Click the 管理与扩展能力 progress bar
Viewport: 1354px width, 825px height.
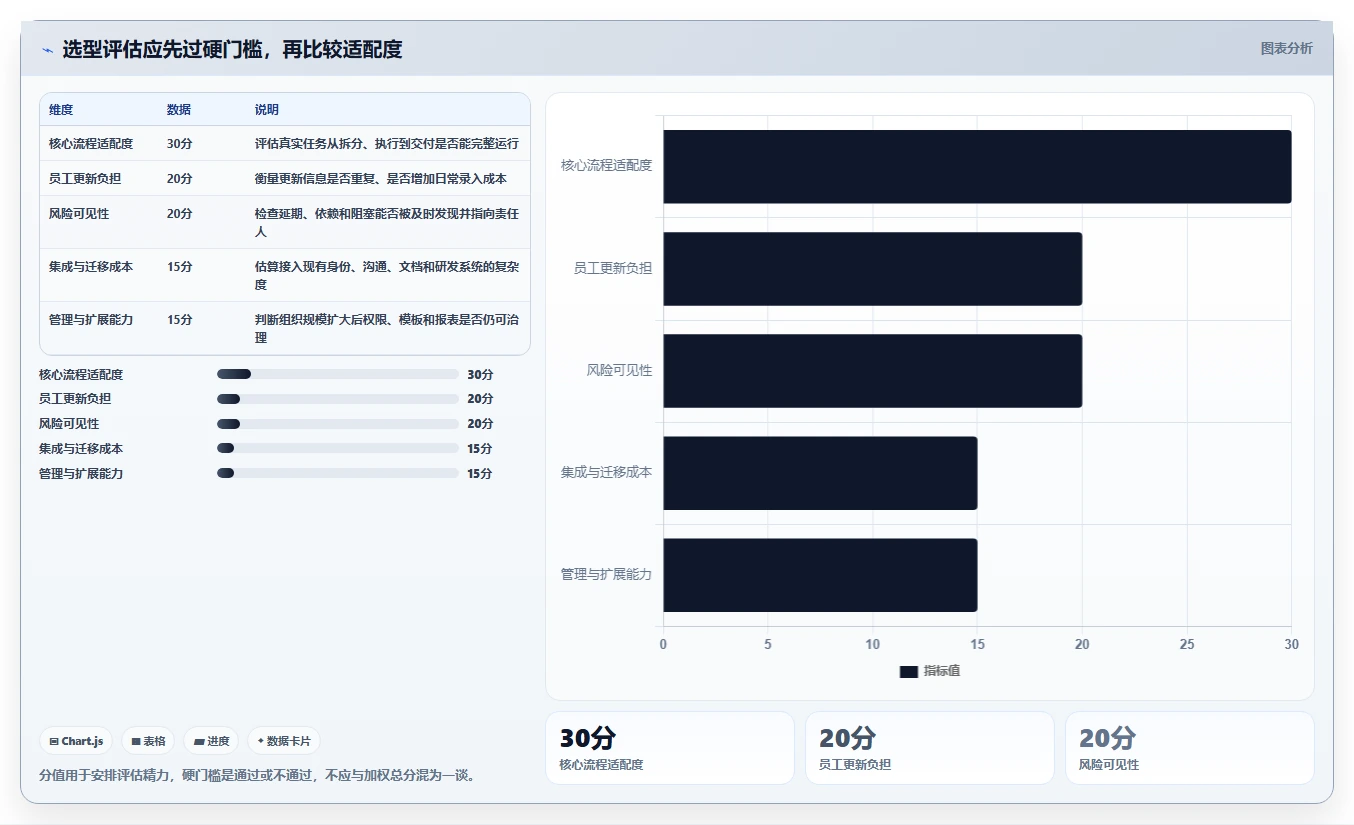pos(338,473)
